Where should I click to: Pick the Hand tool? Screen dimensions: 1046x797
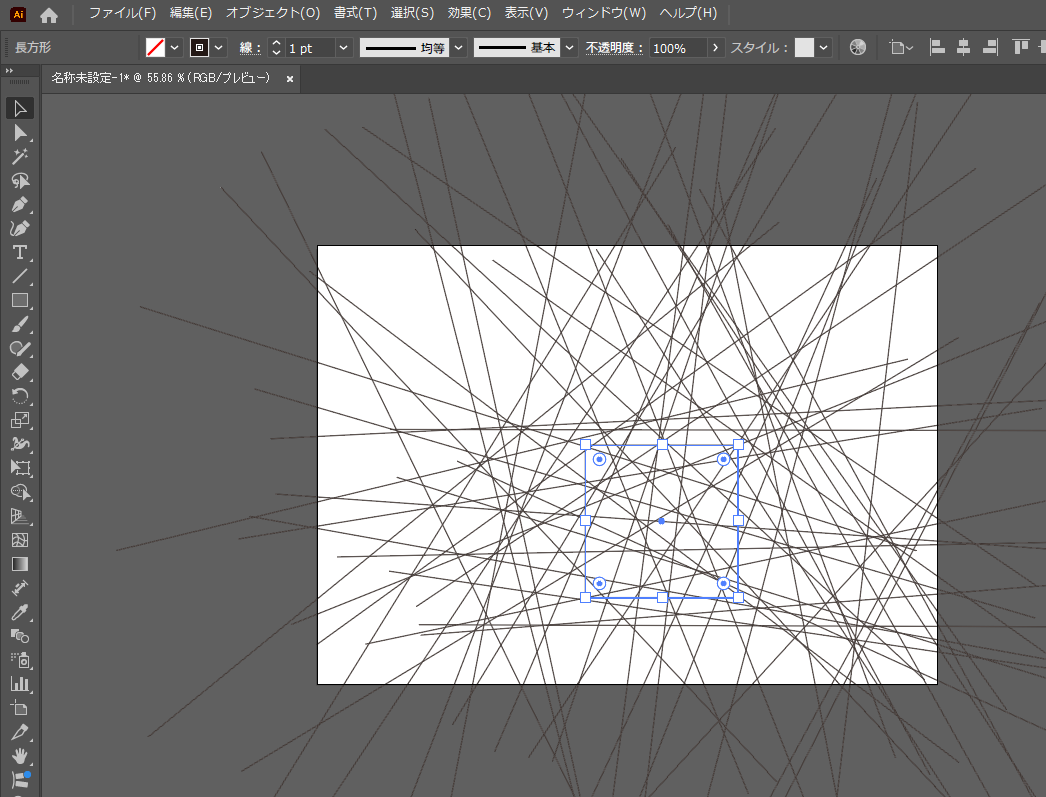[19, 756]
